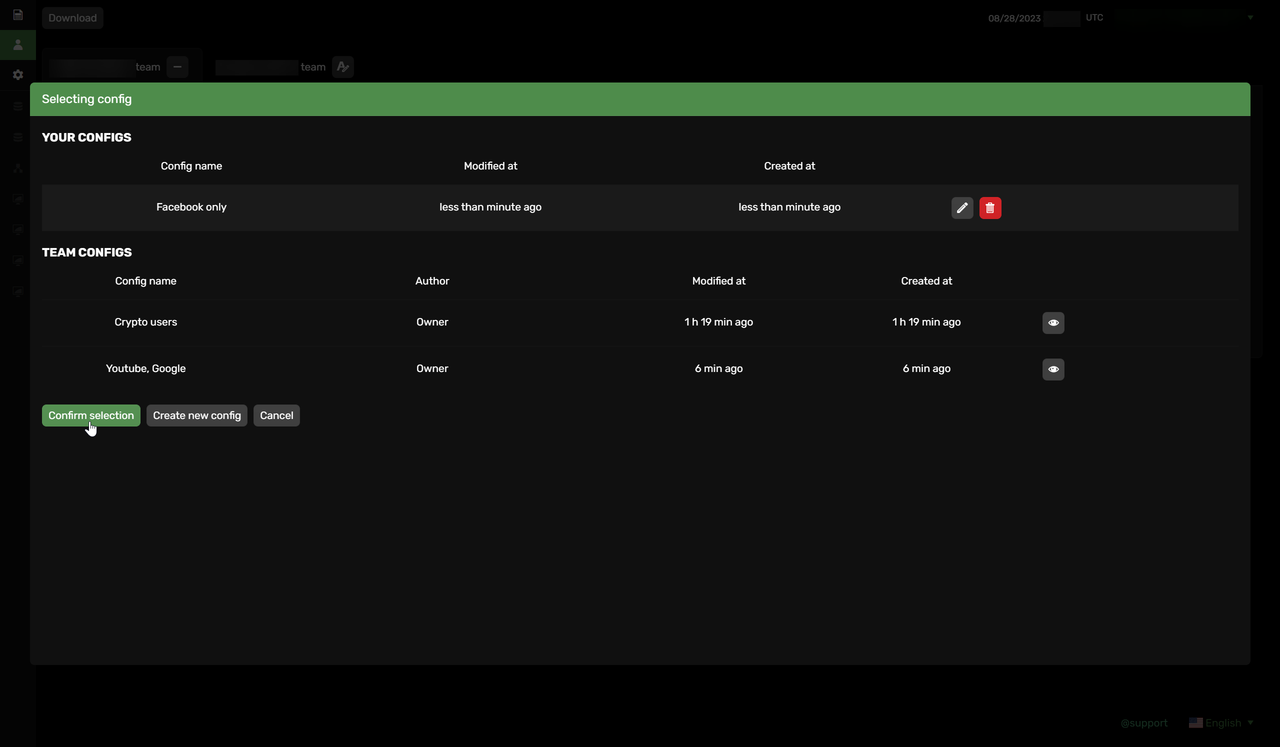The image size is (1280, 747).
Task: Edit the Facebook only config
Action: point(962,208)
